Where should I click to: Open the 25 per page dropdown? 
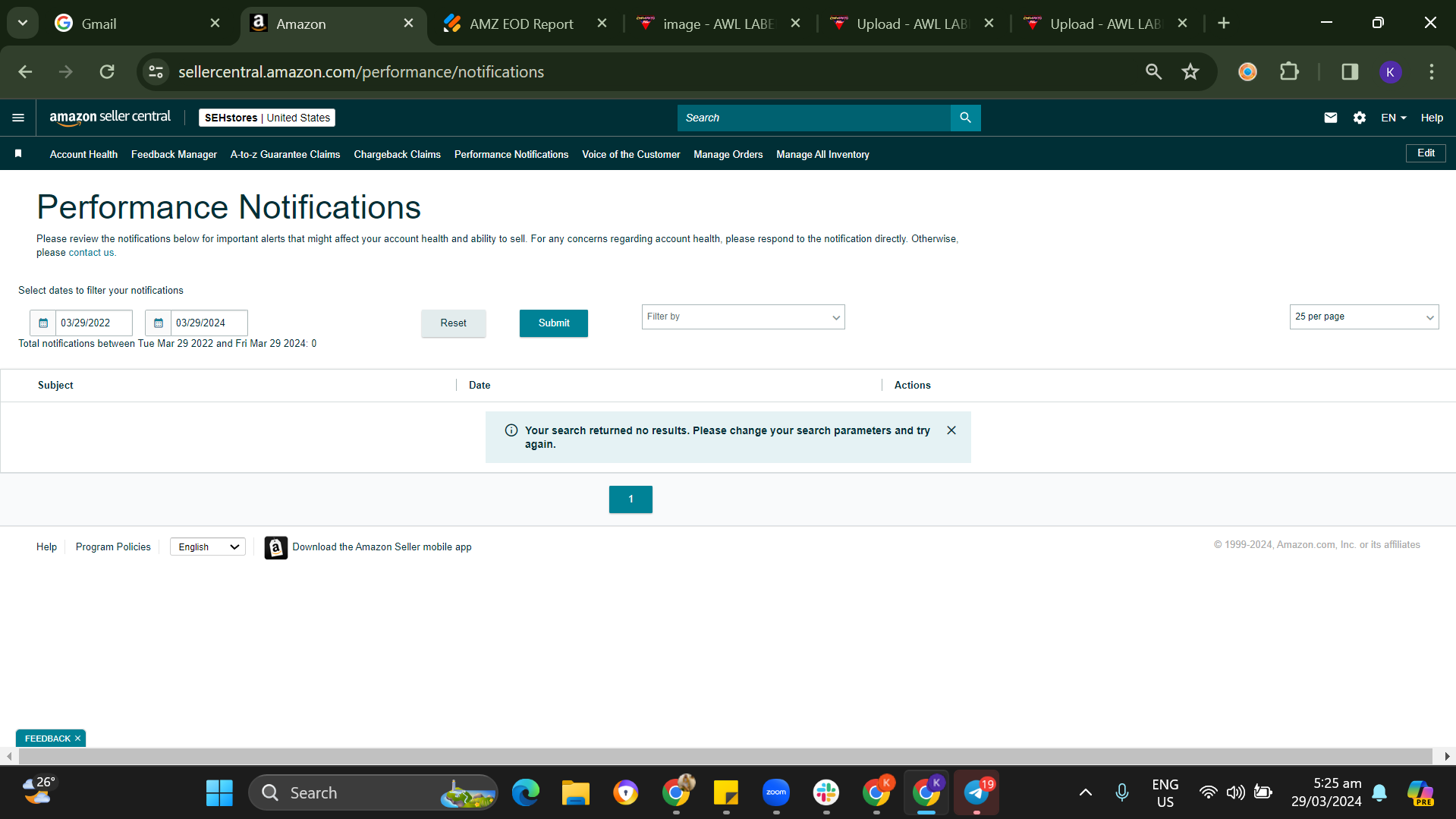click(1363, 317)
